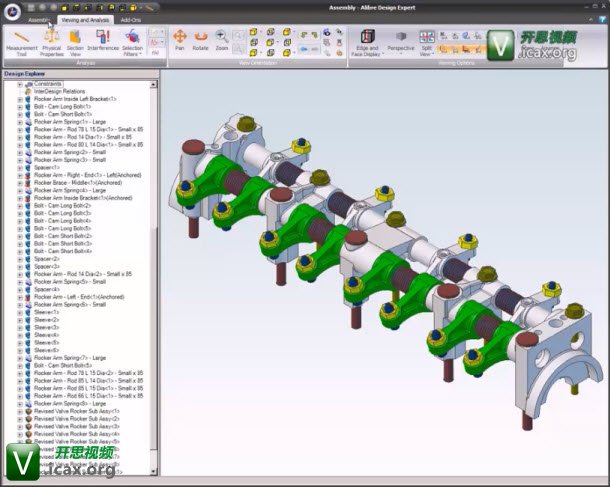Viewport: 610px width, 487px height.
Task: Select the Zoom view tool
Action: point(222,40)
